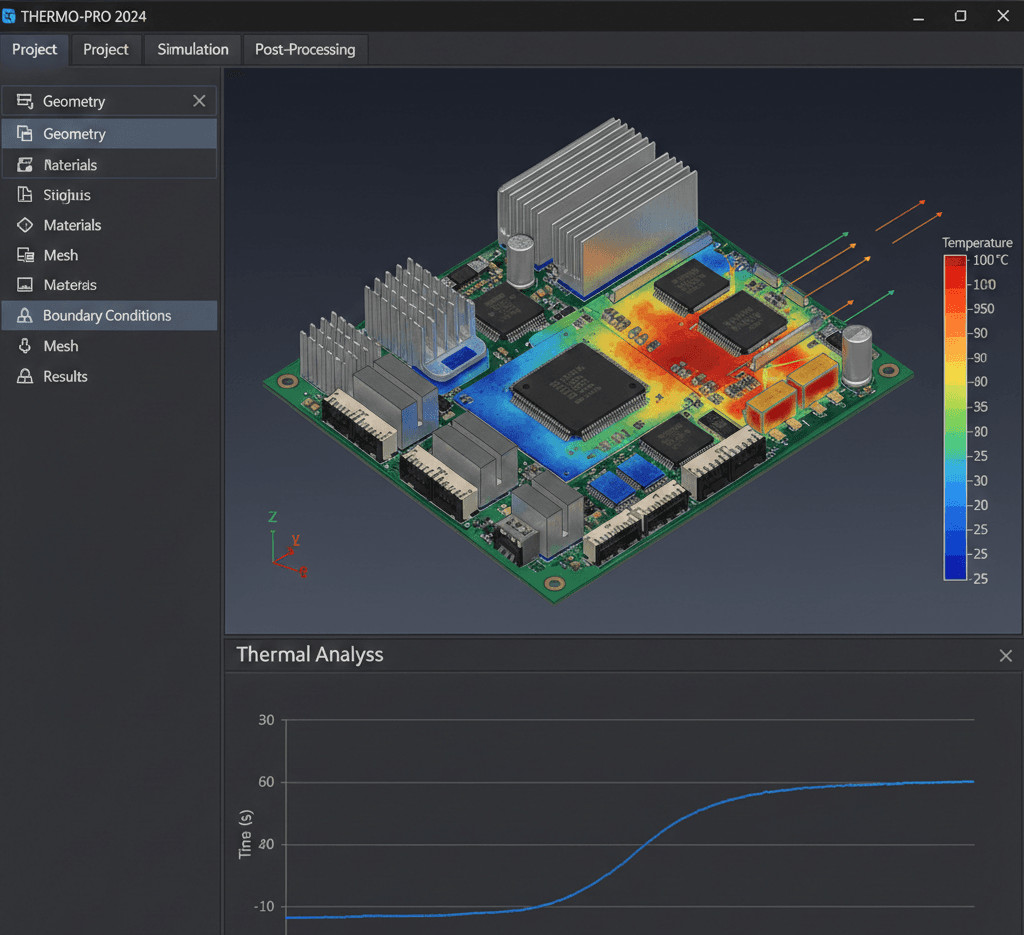Viewport: 1024px width, 935px height.
Task: Open the Post-Processing tab
Action: pyautogui.click(x=305, y=49)
